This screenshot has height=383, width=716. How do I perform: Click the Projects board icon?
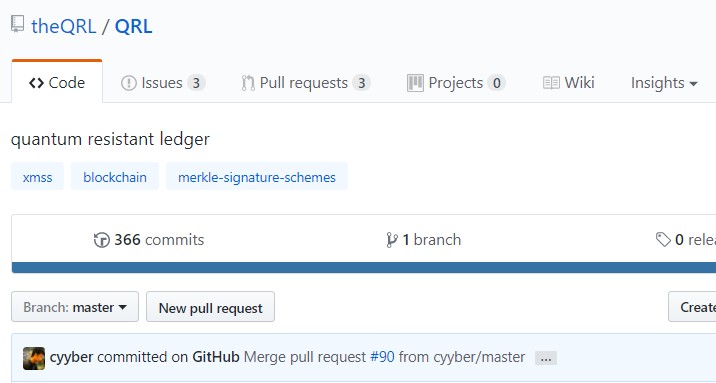click(415, 83)
